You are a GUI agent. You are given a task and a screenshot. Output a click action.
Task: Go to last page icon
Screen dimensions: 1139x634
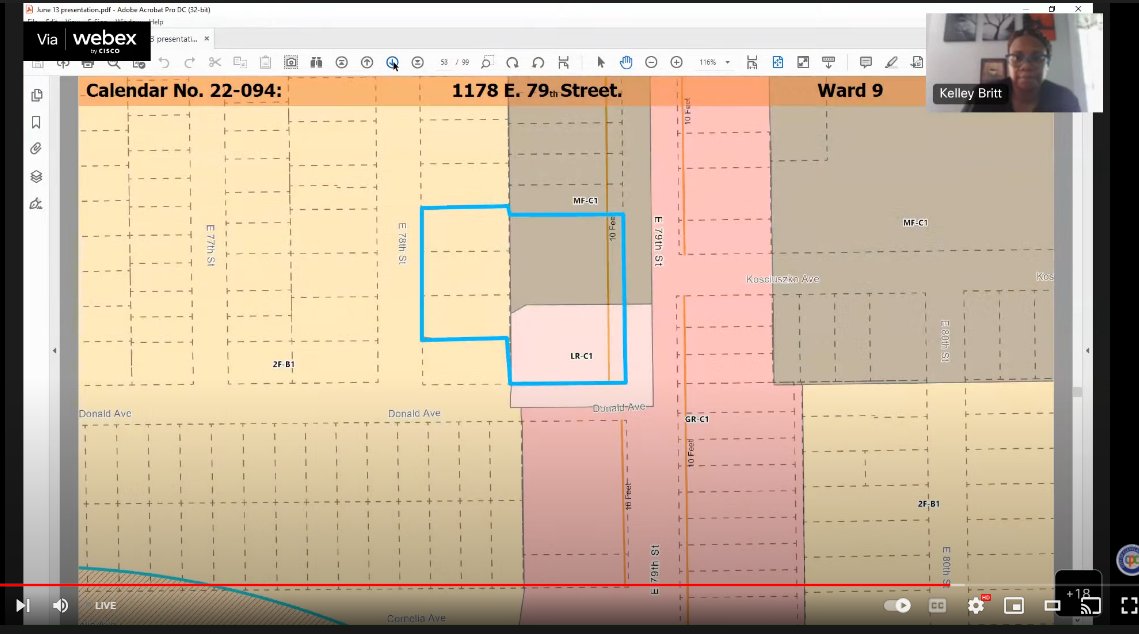(418, 62)
